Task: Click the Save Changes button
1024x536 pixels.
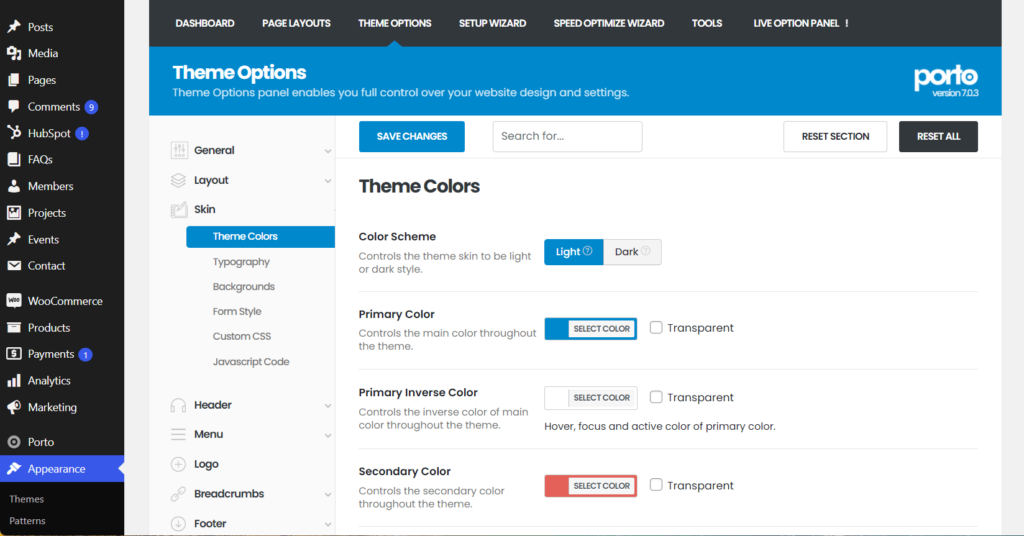Action: (411, 136)
